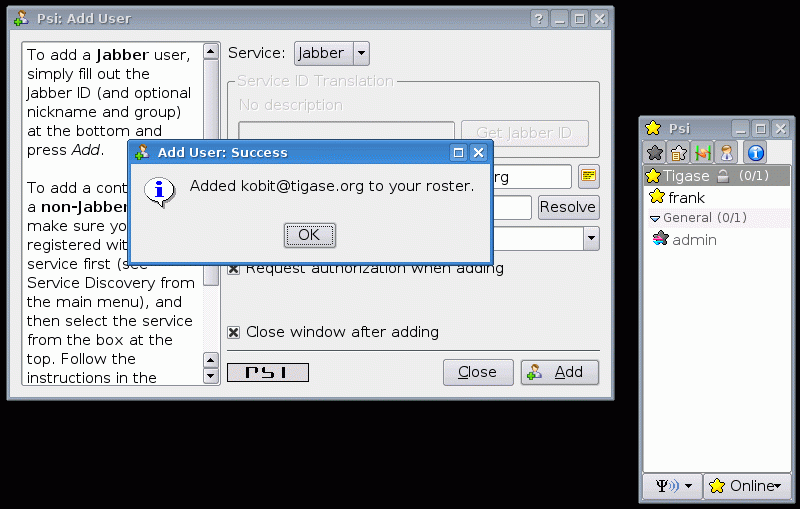Click the Psi Add User title bar icon

[x=21, y=19]
